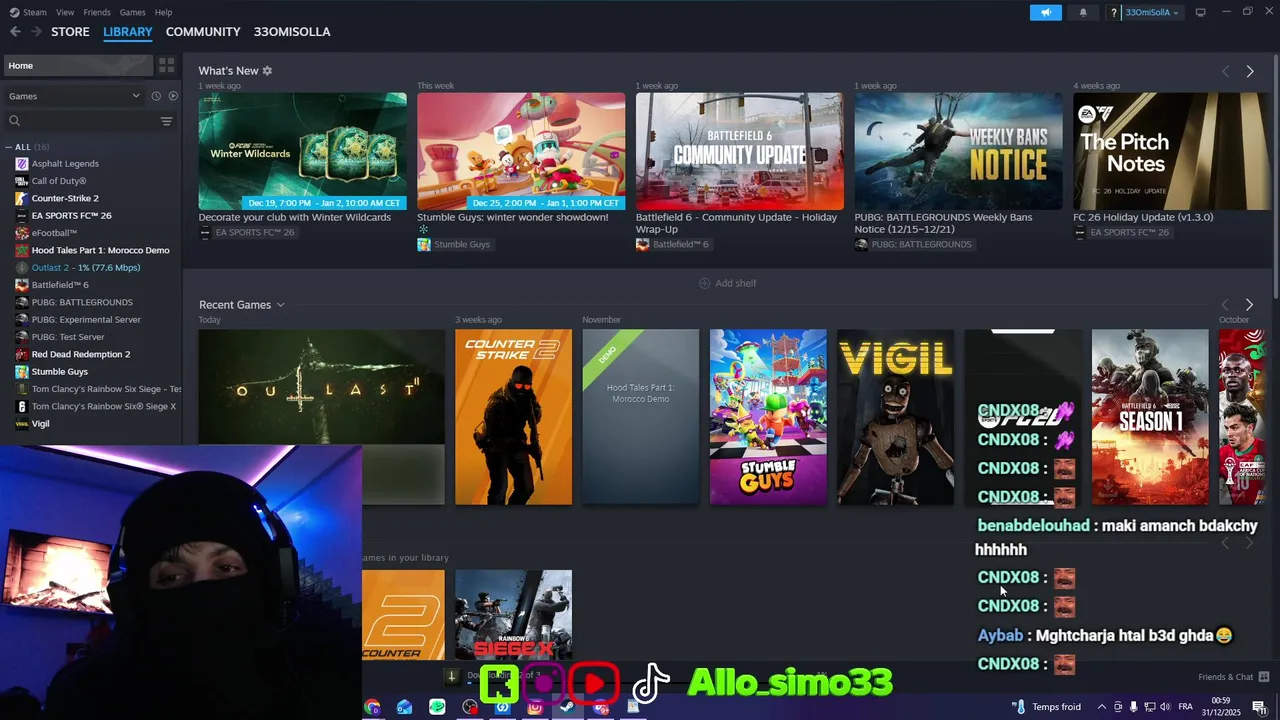
Task: Open the Games menu
Action: point(132,12)
